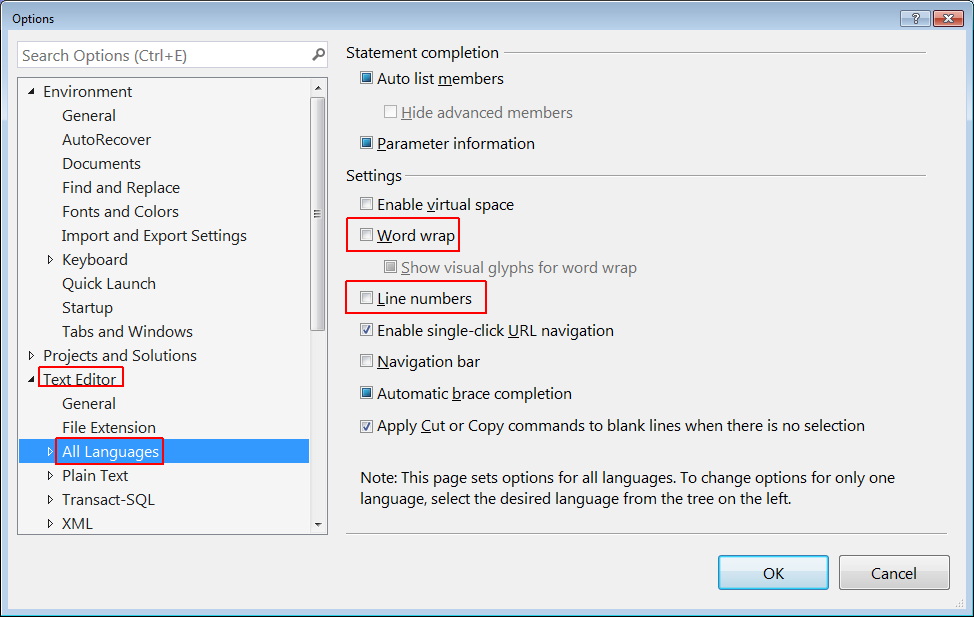Toggle Auto list members checkbox
Image resolution: width=974 pixels, height=617 pixels.
[x=367, y=79]
